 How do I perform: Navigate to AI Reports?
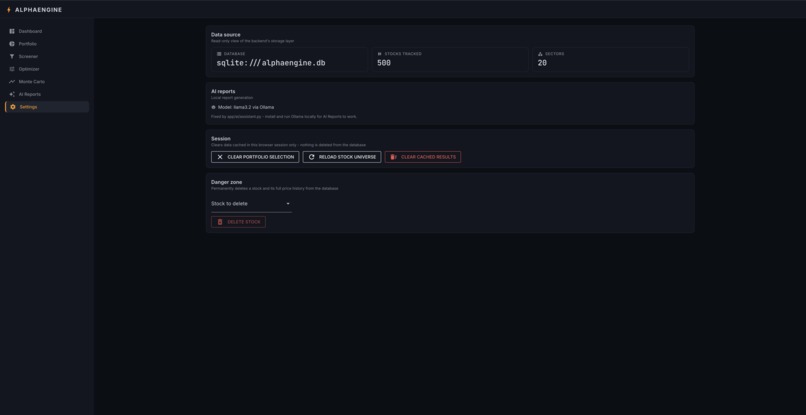[47, 94]
